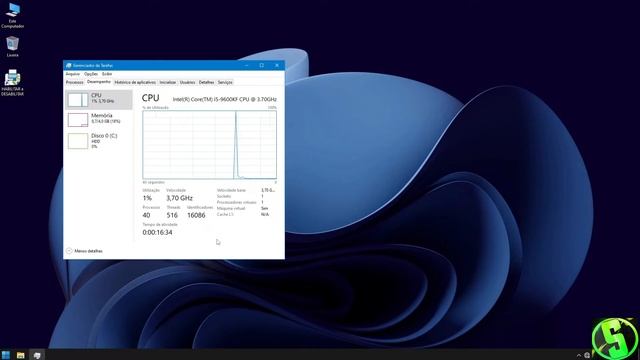Click the CPU model name text
This screenshot has width=640, height=360.
click(x=225, y=99)
